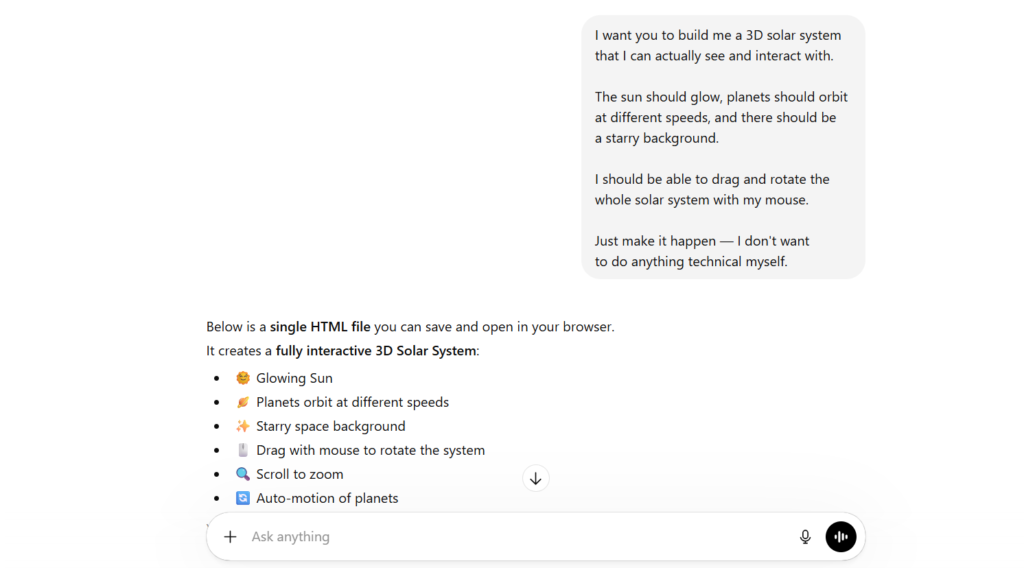Click the magnifier emoji beside Scroll to zoom

(x=243, y=474)
